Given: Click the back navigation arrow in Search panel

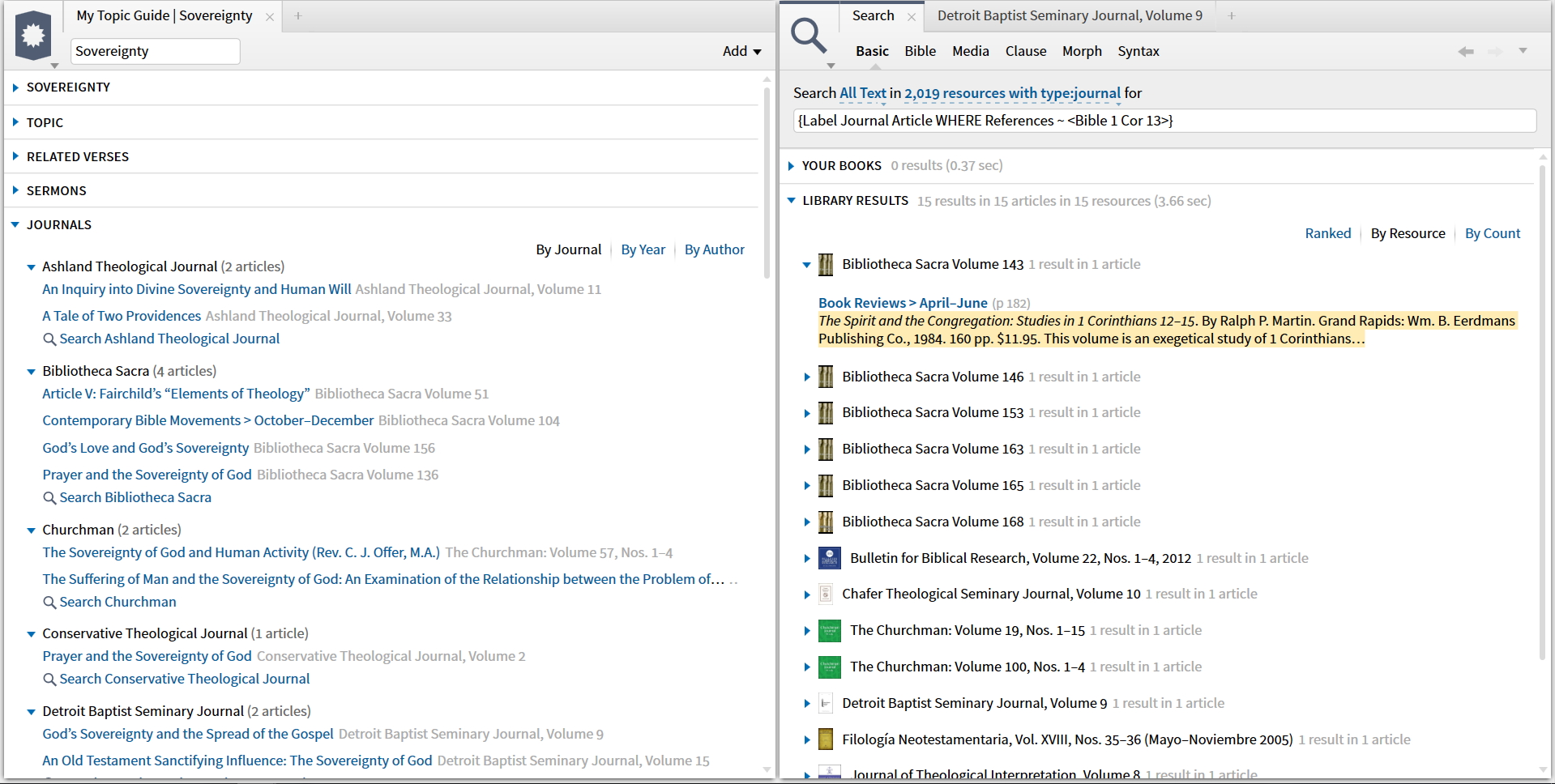Looking at the screenshot, I should pyautogui.click(x=1465, y=52).
